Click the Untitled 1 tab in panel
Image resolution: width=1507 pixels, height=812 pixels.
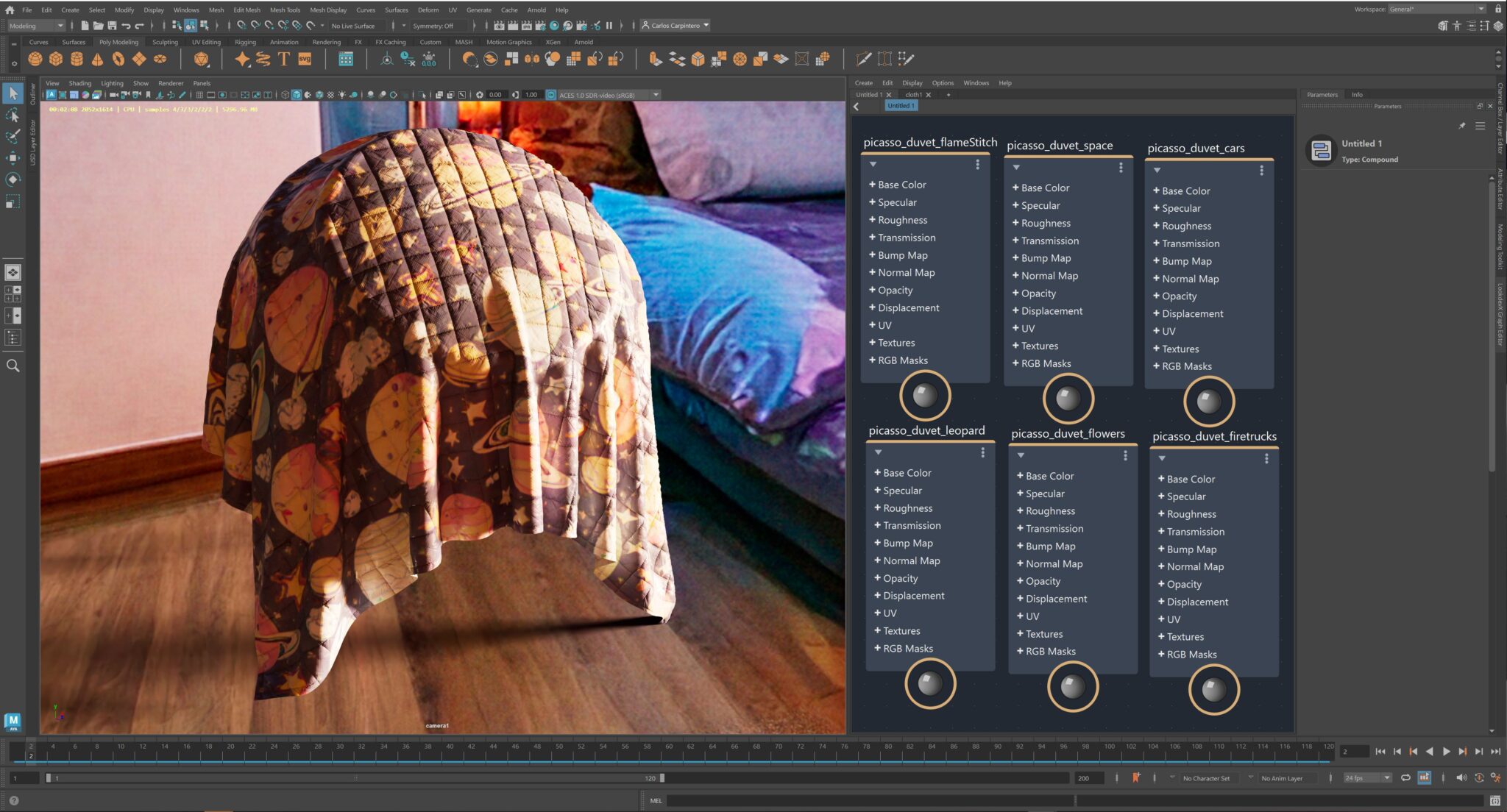click(869, 93)
